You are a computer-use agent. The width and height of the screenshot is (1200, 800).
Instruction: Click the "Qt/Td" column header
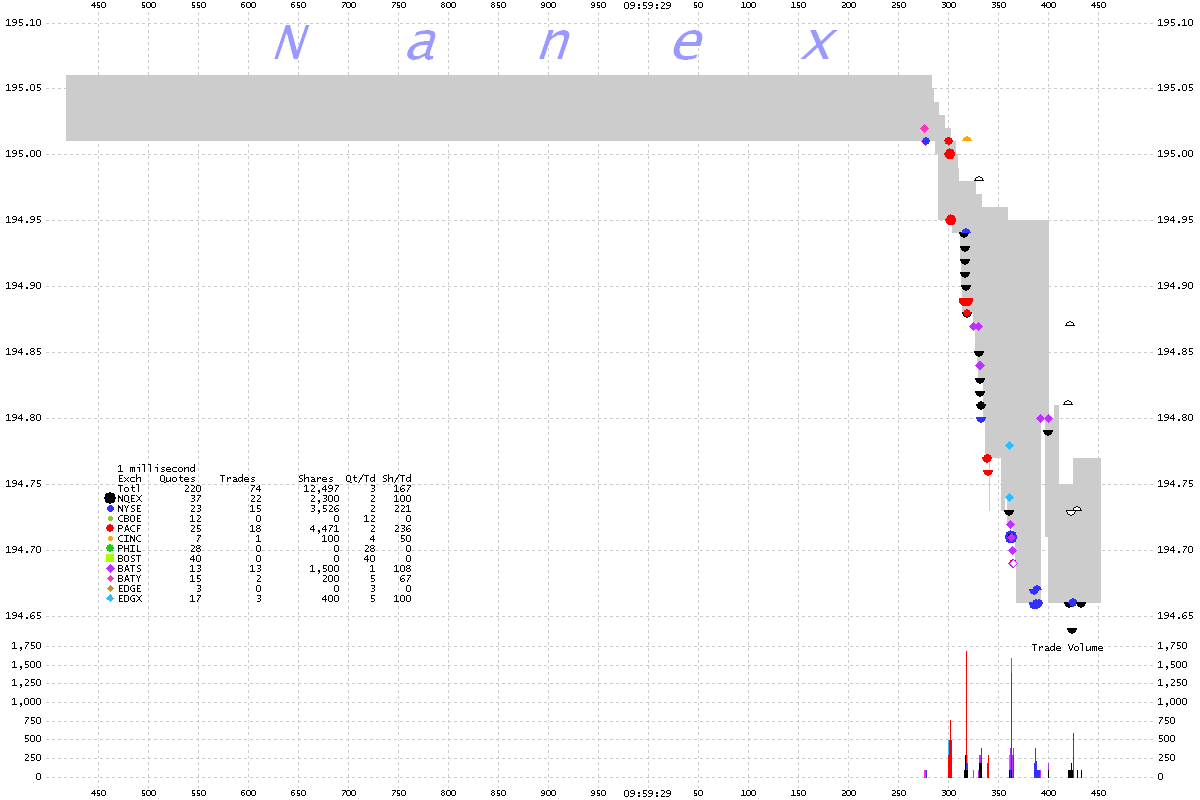pos(360,478)
